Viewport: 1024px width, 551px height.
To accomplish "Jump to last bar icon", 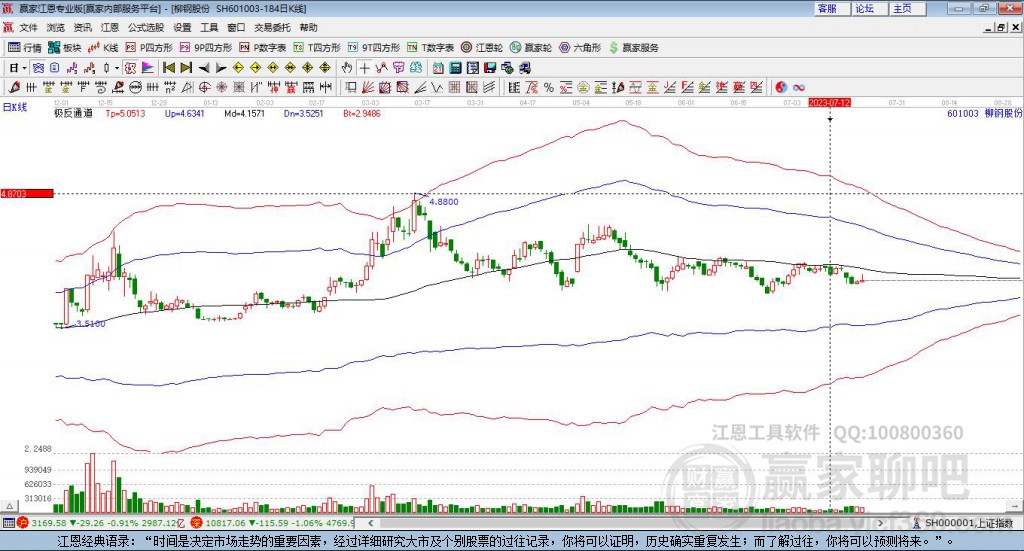I will 186,68.
